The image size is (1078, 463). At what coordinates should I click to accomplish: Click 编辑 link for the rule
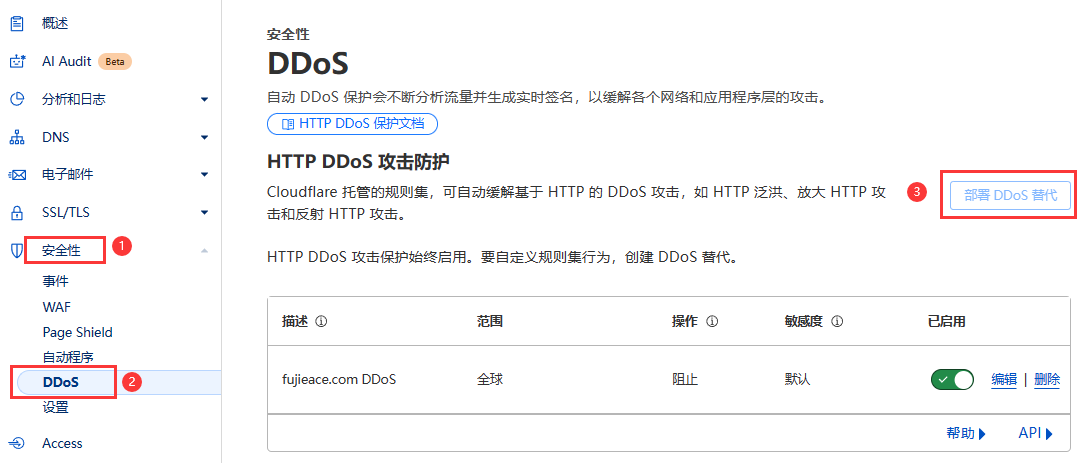pyautogui.click(x=1004, y=380)
